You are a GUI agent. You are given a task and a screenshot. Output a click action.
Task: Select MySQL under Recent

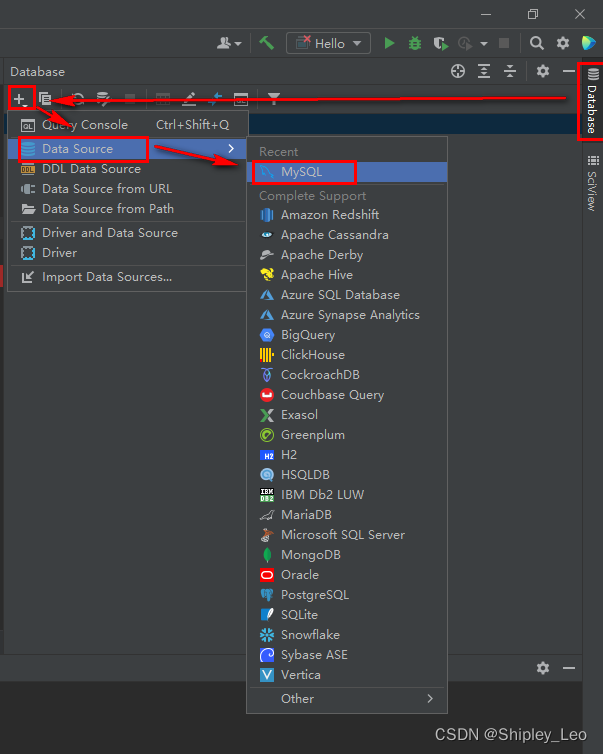point(347,172)
